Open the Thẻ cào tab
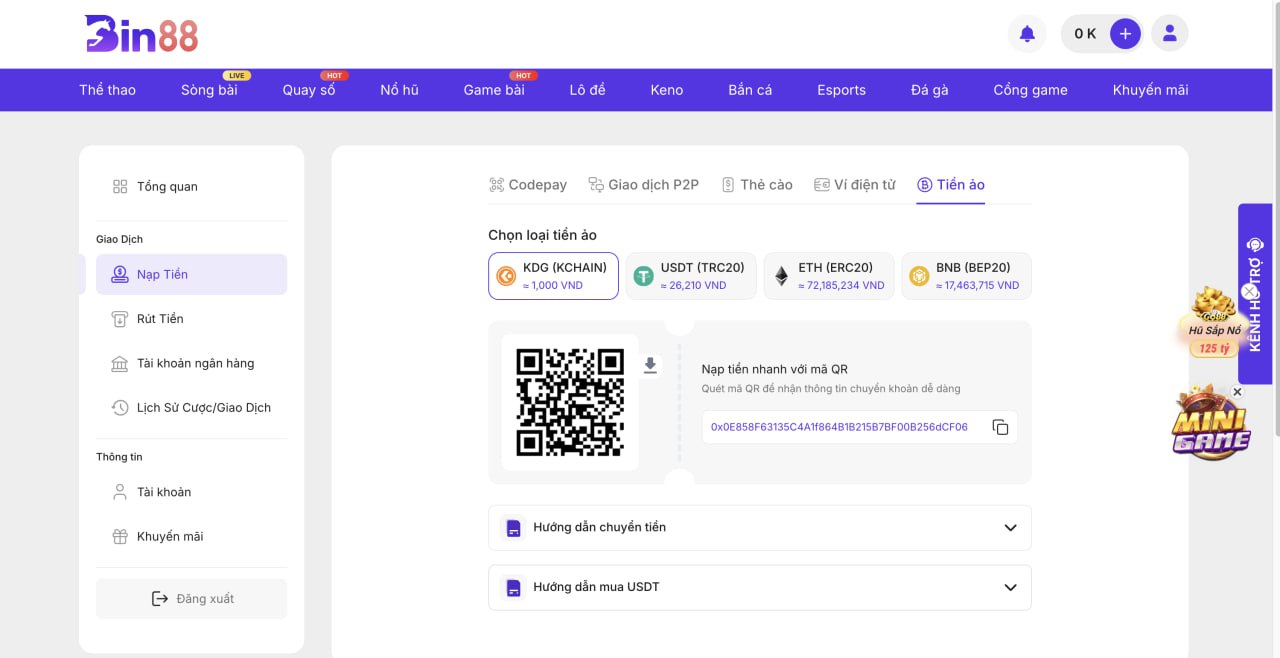The width and height of the screenshot is (1280, 658). pos(757,185)
